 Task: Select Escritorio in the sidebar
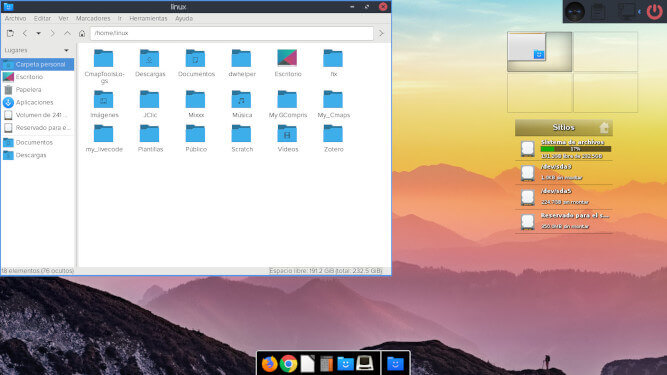click(37, 77)
